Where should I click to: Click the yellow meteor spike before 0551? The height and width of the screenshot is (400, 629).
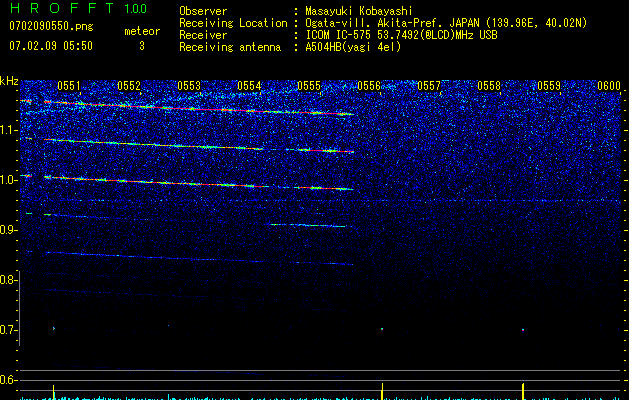(x=54, y=392)
